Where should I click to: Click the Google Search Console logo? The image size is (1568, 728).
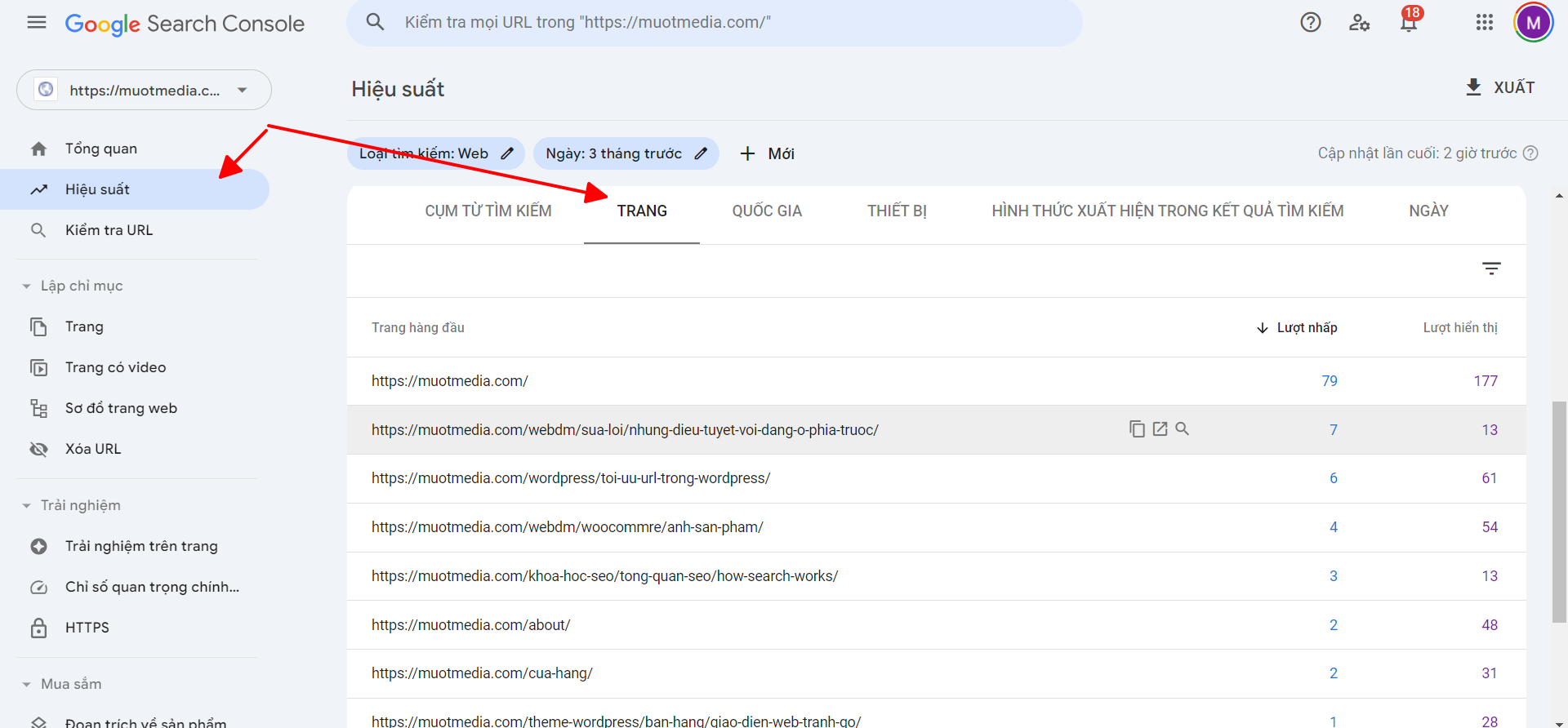(185, 24)
